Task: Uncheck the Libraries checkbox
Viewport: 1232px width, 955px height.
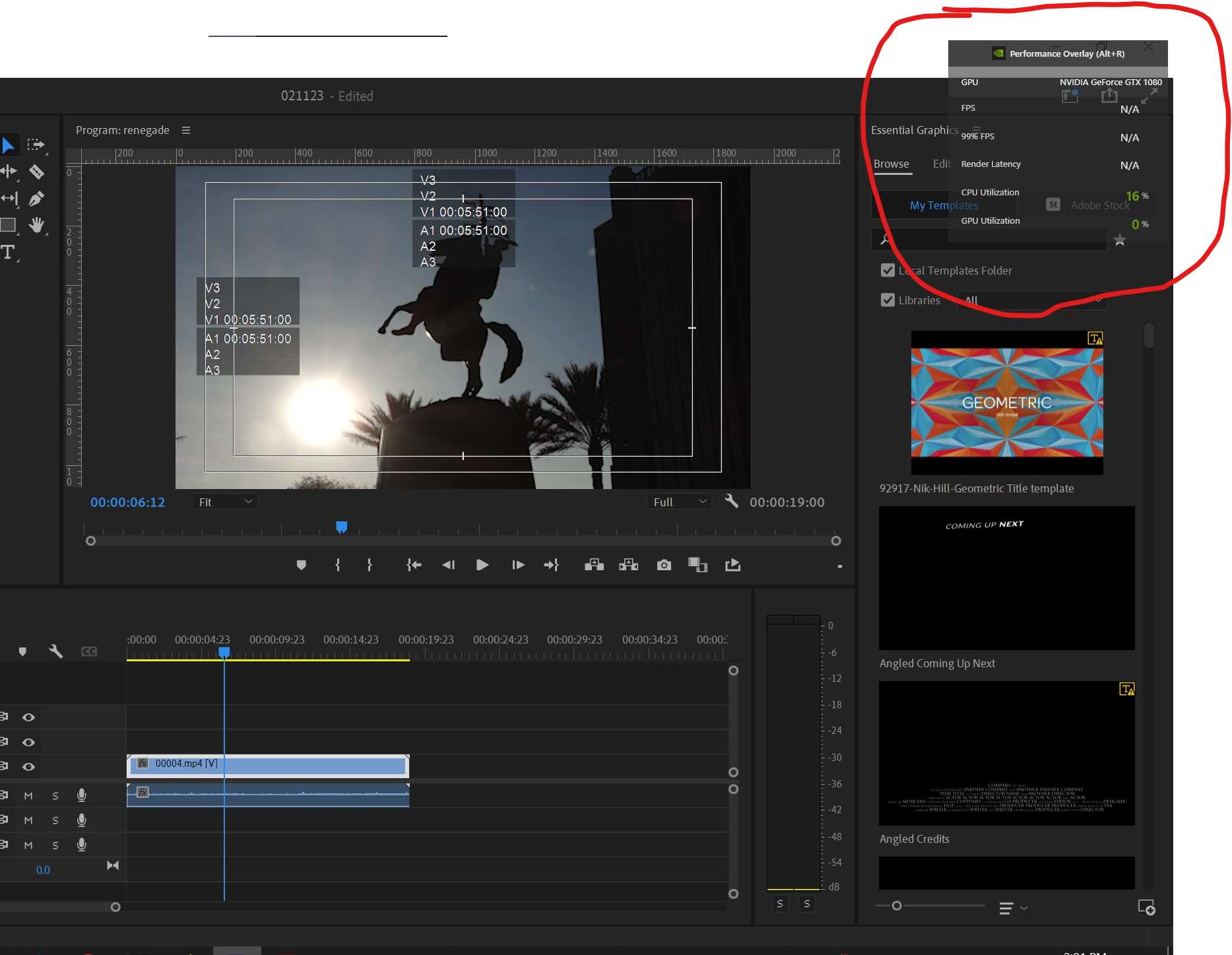Action: click(888, 300)
